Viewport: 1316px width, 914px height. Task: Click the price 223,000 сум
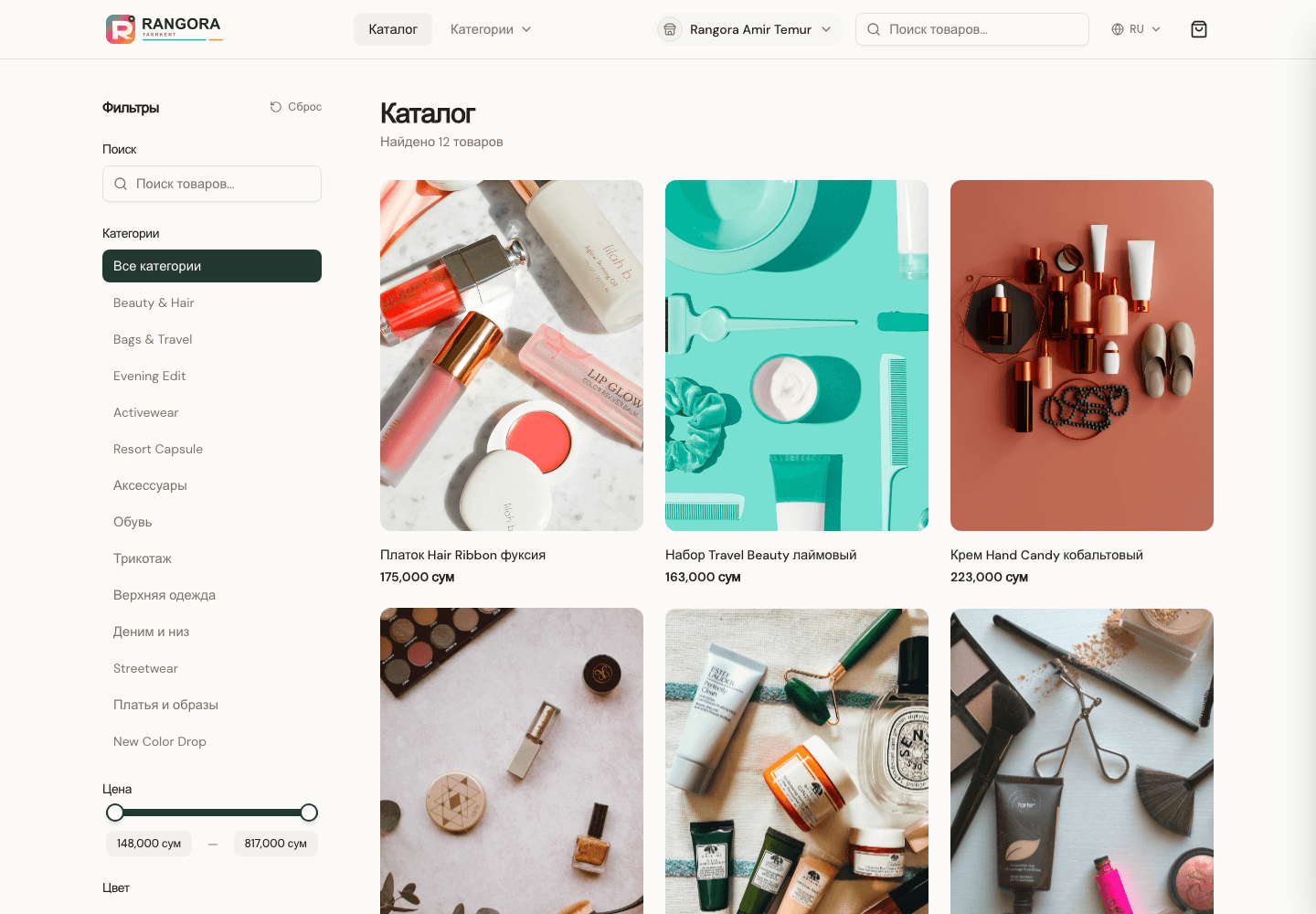(x=989, y=577)
